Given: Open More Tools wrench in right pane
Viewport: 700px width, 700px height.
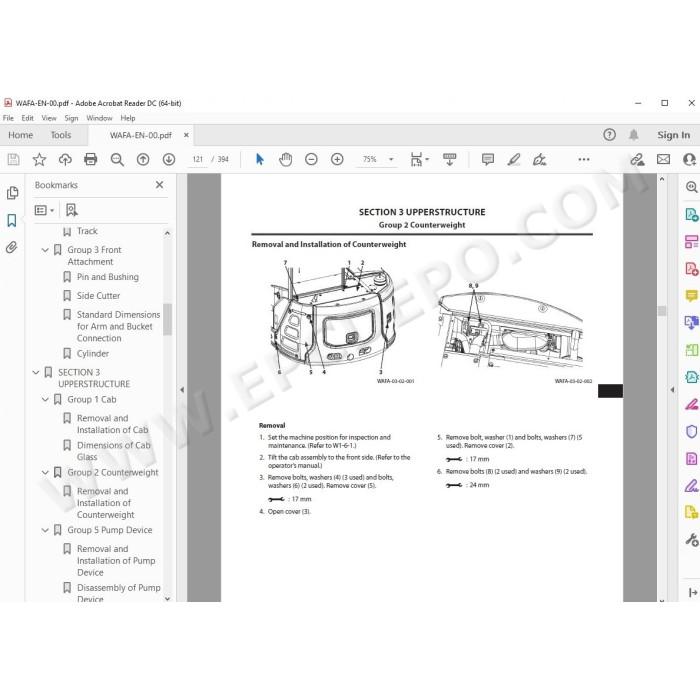Looking at the screenshot, I should [692, 540].
